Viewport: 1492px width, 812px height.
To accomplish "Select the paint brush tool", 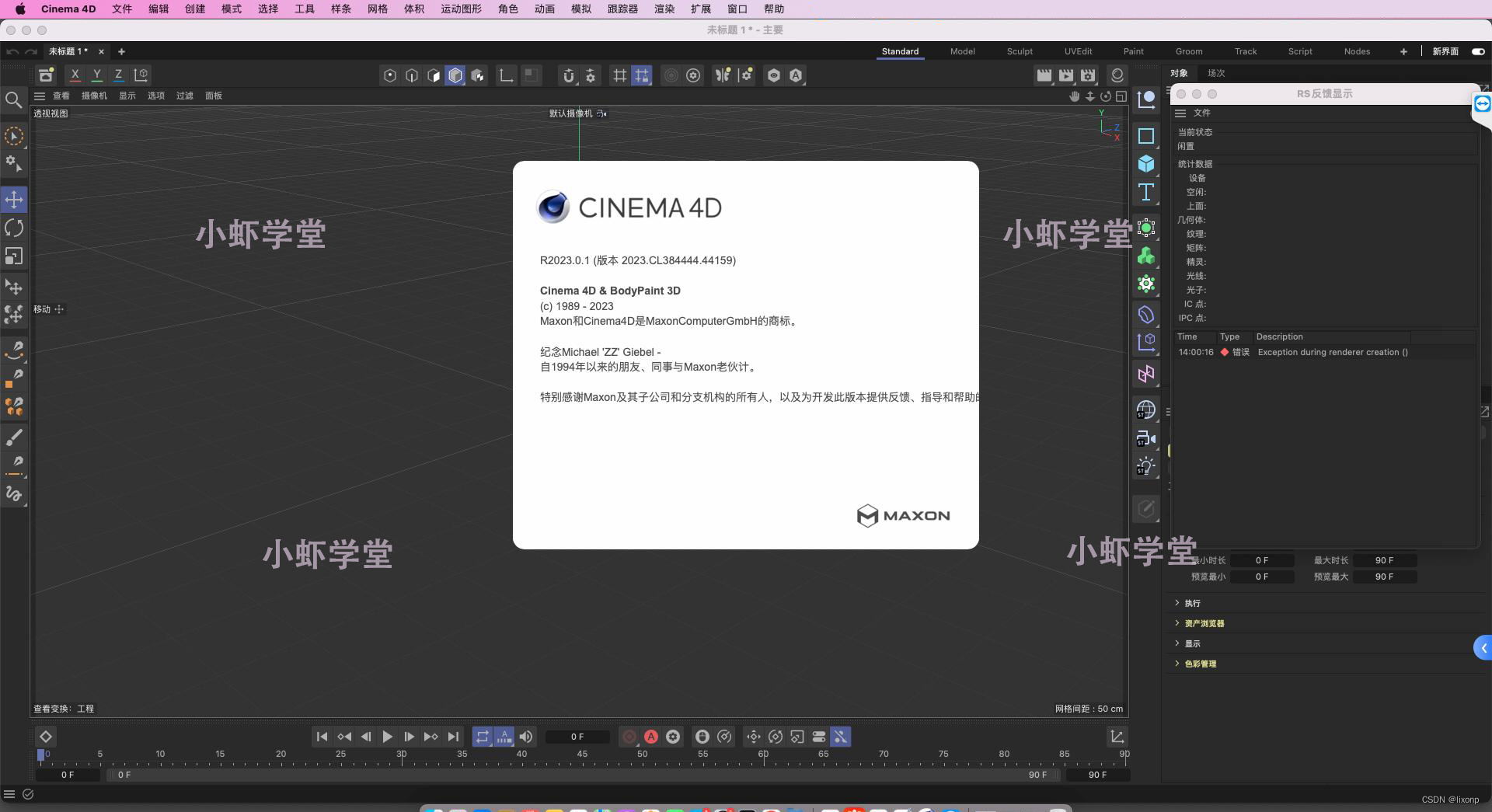I will coord(14,437).
